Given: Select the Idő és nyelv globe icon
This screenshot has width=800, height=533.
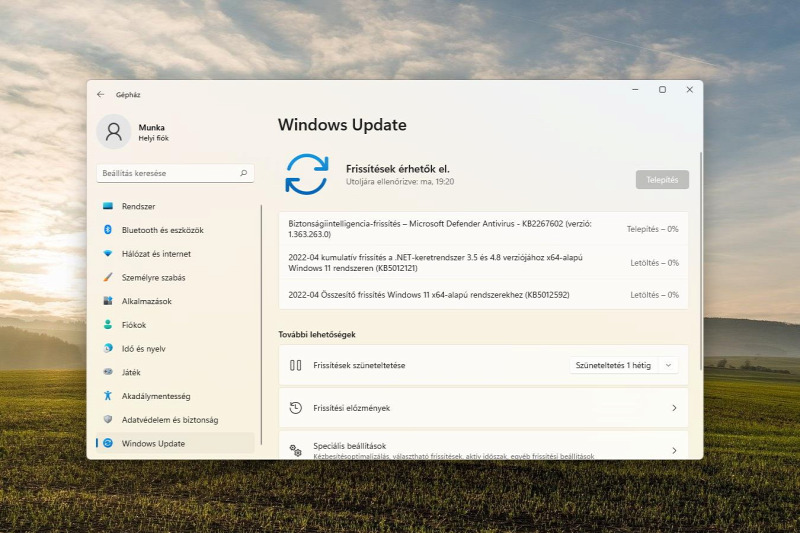Looking at the screenshot, I should [108, 348].
